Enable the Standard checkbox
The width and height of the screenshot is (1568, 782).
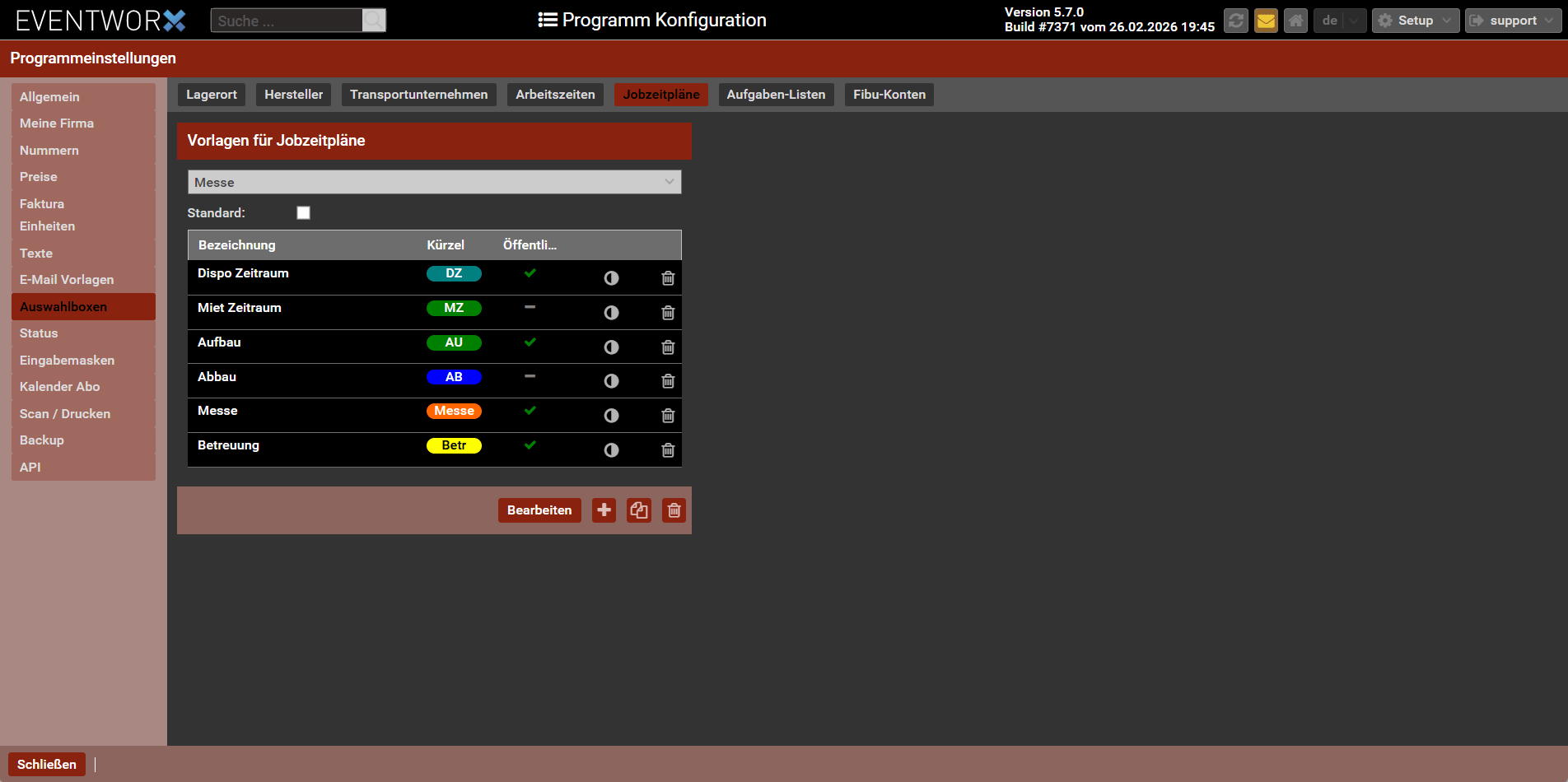[303, 213]
